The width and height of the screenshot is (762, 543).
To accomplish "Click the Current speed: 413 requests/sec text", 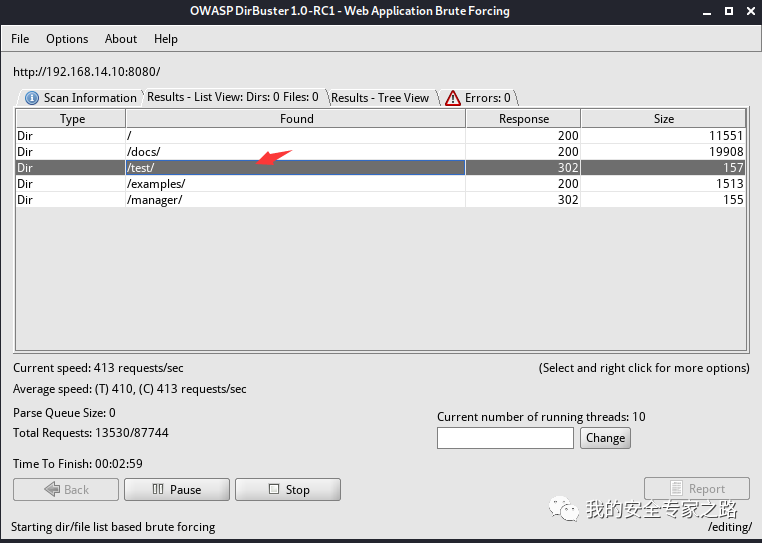I will tap(98, 368).
